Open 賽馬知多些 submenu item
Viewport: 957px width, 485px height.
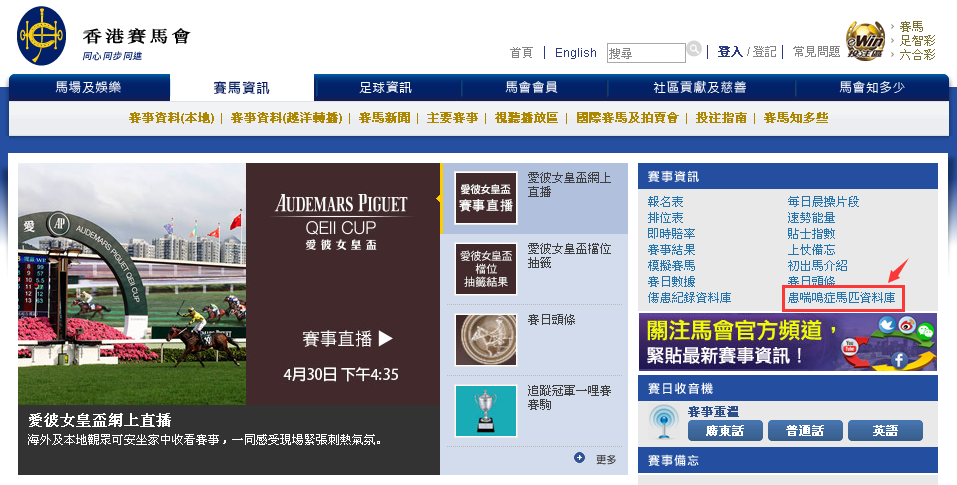(796, 118)
